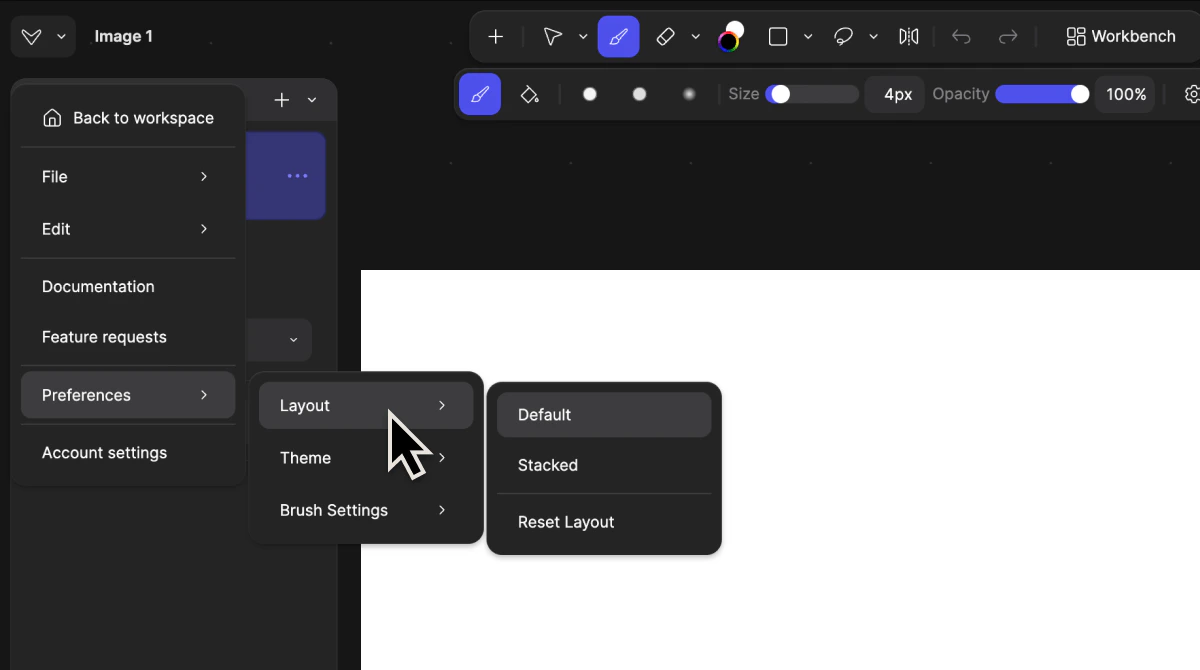Open the Workbench panel
This screenshot has height=670, width=1200.
coord(1121,37)
